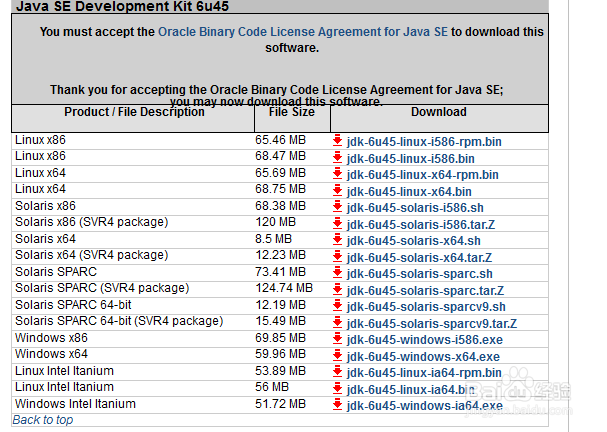Click download arrow icon for jdk-6u45-linux-x64.bin
This screenshot has height=432, width=607.
pos(338,190)
